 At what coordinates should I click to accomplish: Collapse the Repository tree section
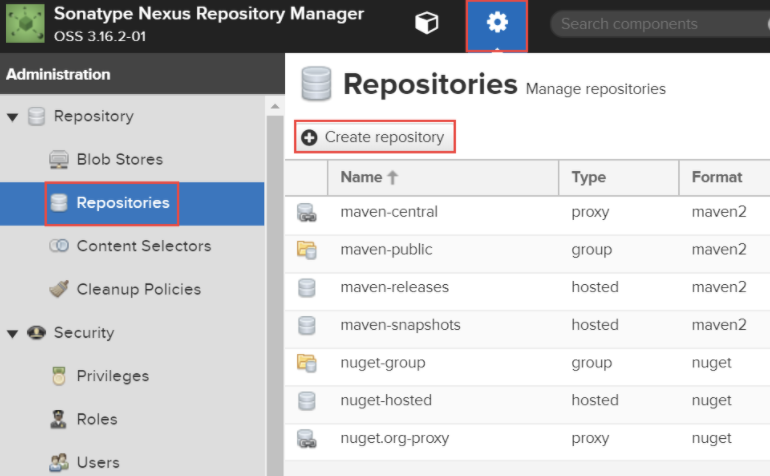point(13,117)
